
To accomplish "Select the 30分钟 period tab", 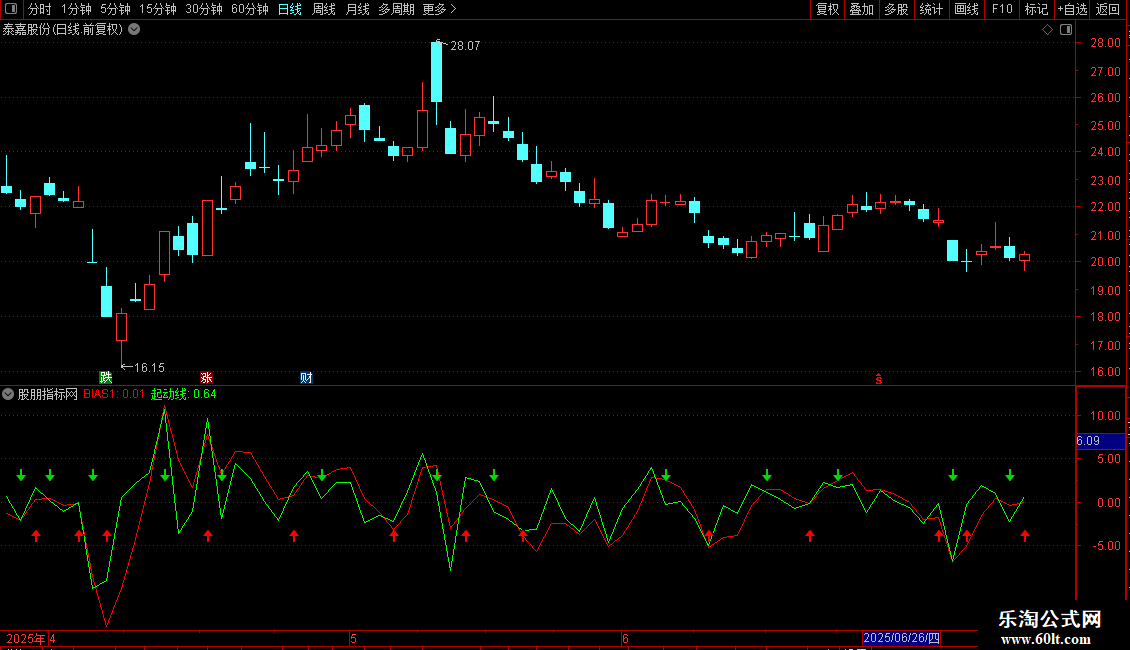I will point(204,9).
